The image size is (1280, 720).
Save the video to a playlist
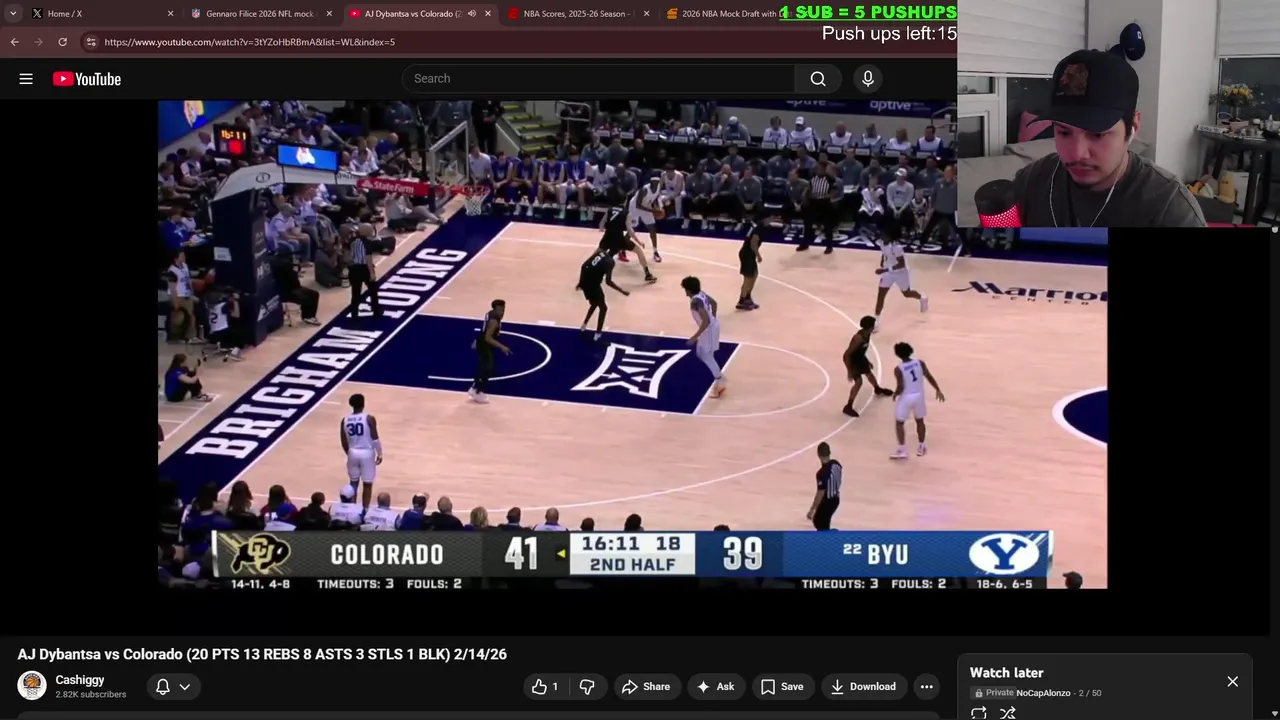click(782, 686)
